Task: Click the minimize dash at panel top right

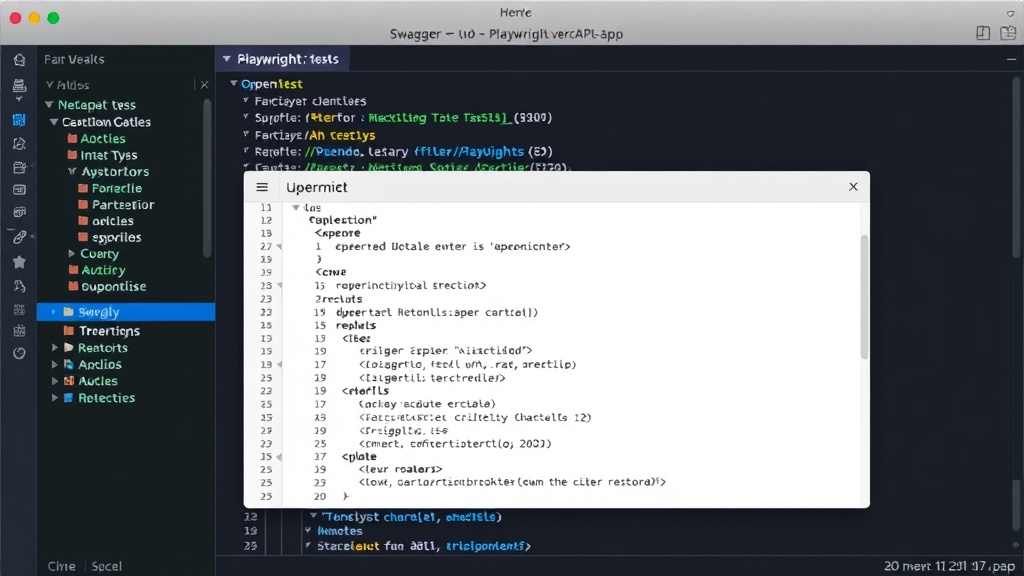Action: click(x=1011, y=59)
